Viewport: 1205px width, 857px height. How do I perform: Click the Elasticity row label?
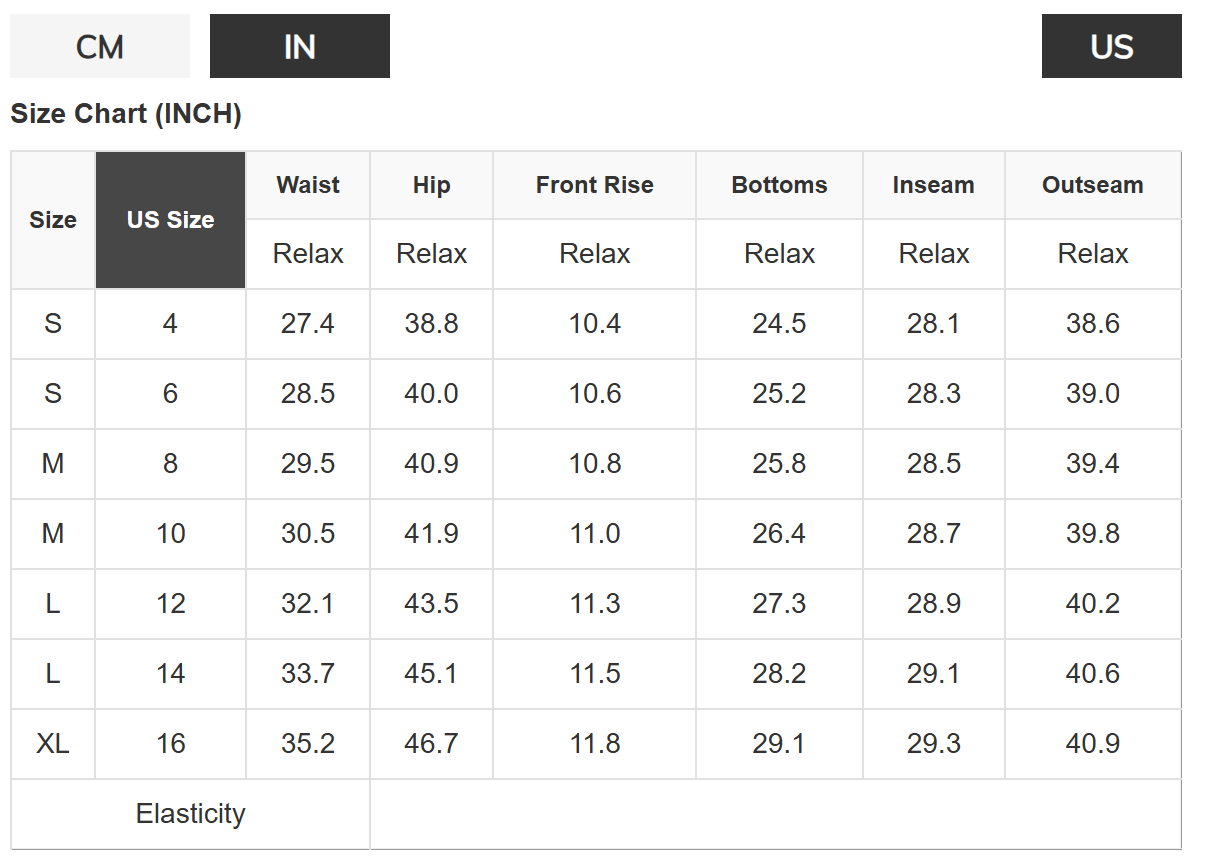click(x=190, y=814)
